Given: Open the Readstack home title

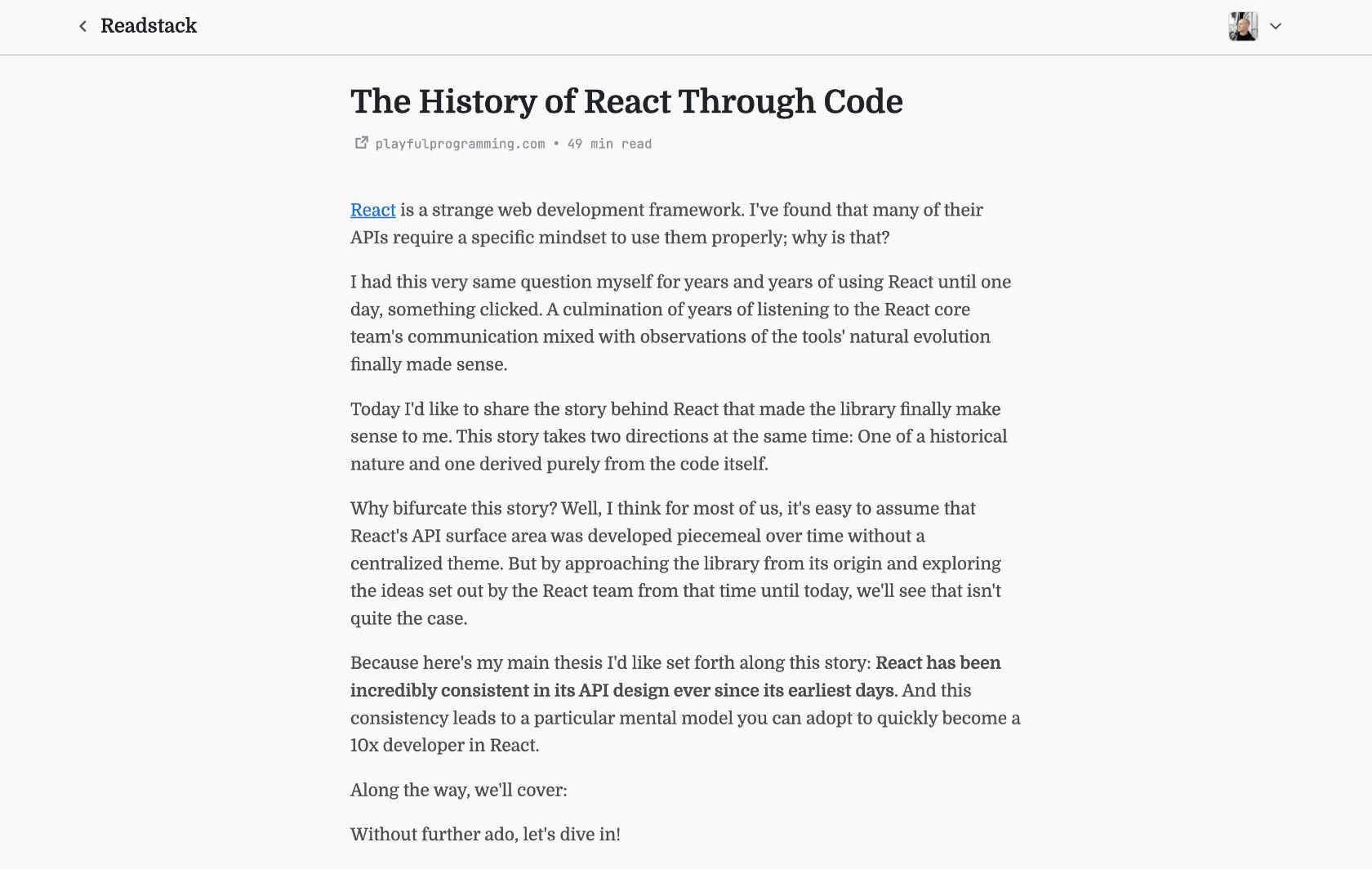Looking at the screenshot, I should pyautogui.click(x=149, y=26).
